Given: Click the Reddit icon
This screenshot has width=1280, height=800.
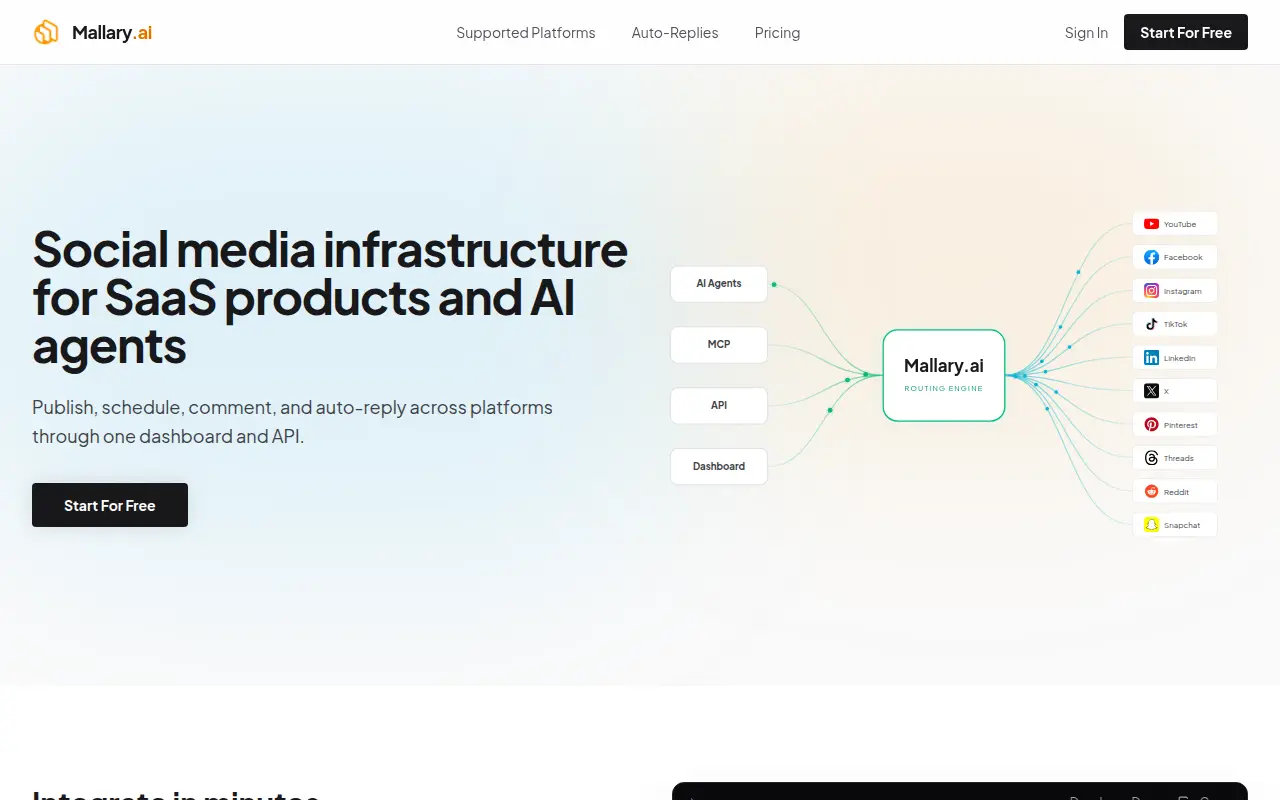Looking at the screenshot, I should click(x=1151, y=492).
